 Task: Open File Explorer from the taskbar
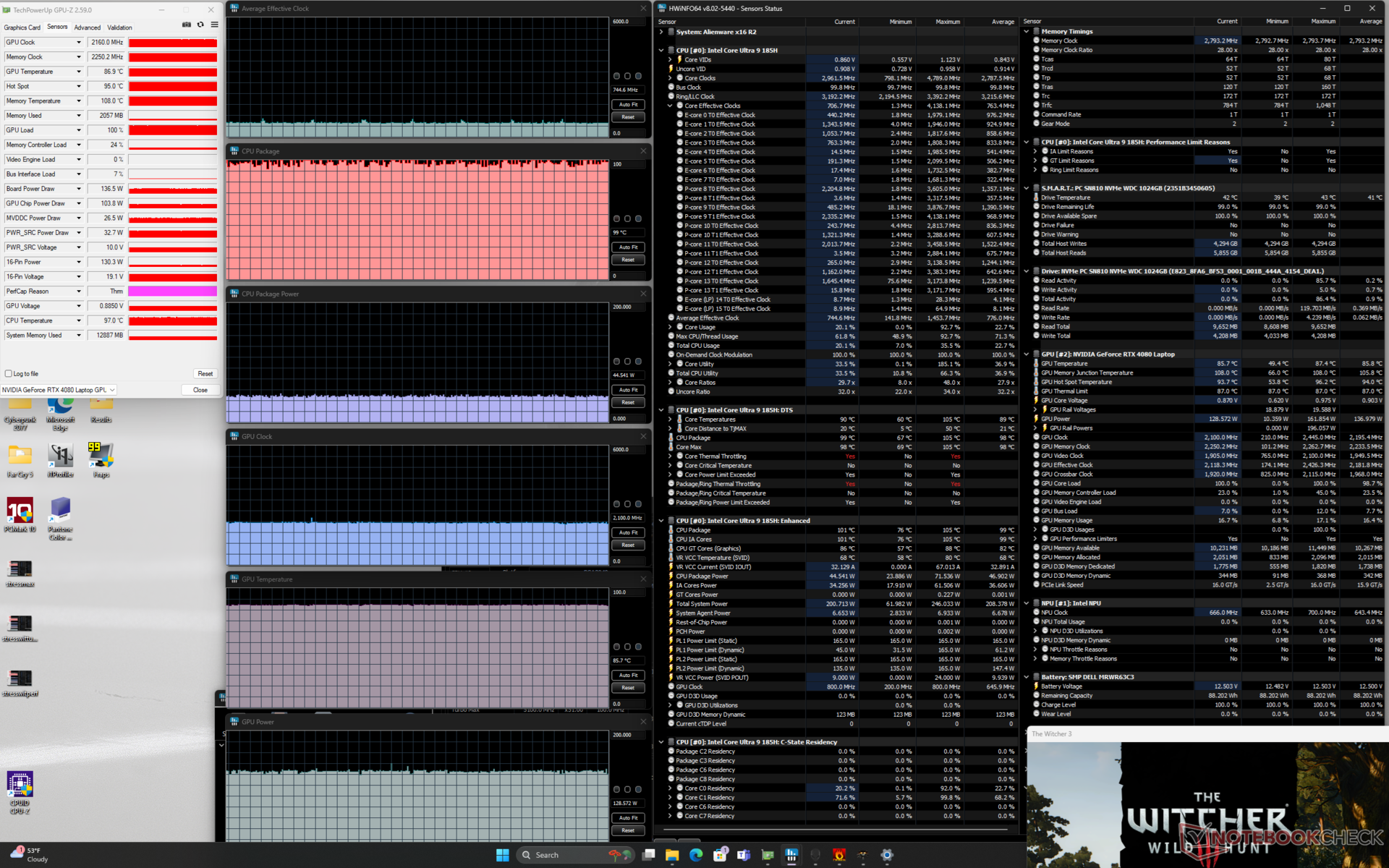(672, 855)
